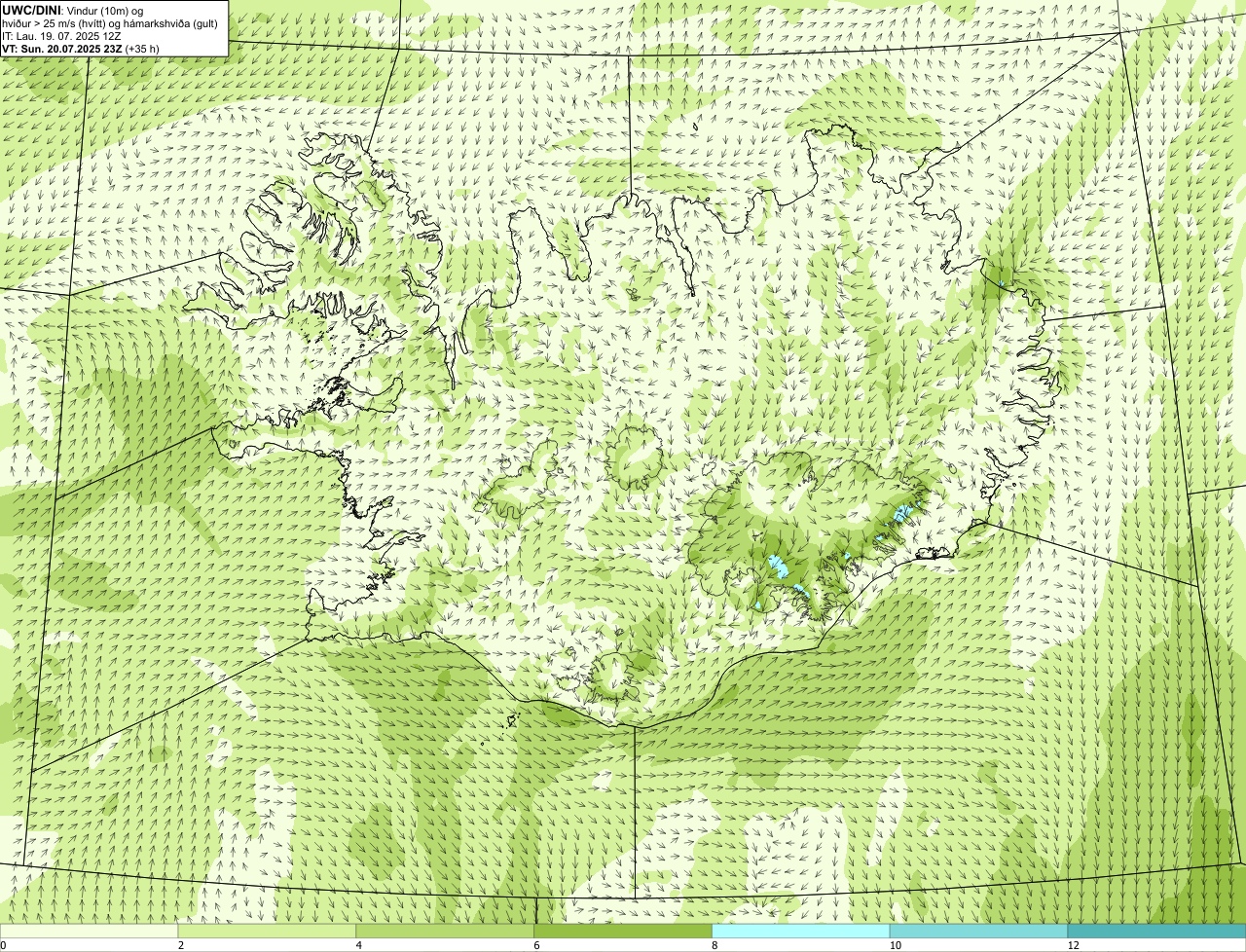Click the scale label "2" under the color bar
The width and height of the screenshot is (1246, 952).
coord(181,945)
